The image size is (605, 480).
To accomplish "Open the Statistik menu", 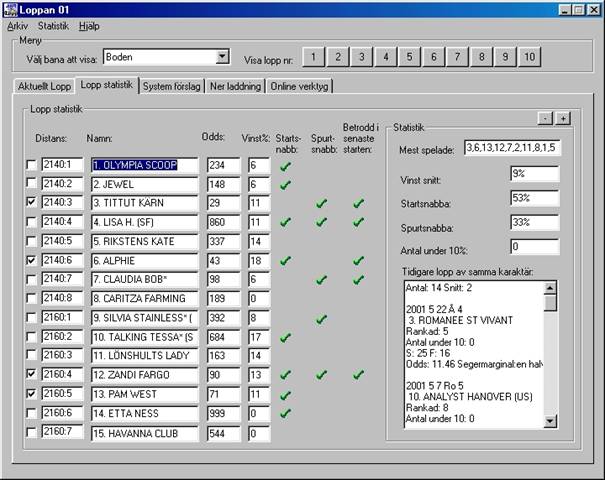I will (53, 26).
